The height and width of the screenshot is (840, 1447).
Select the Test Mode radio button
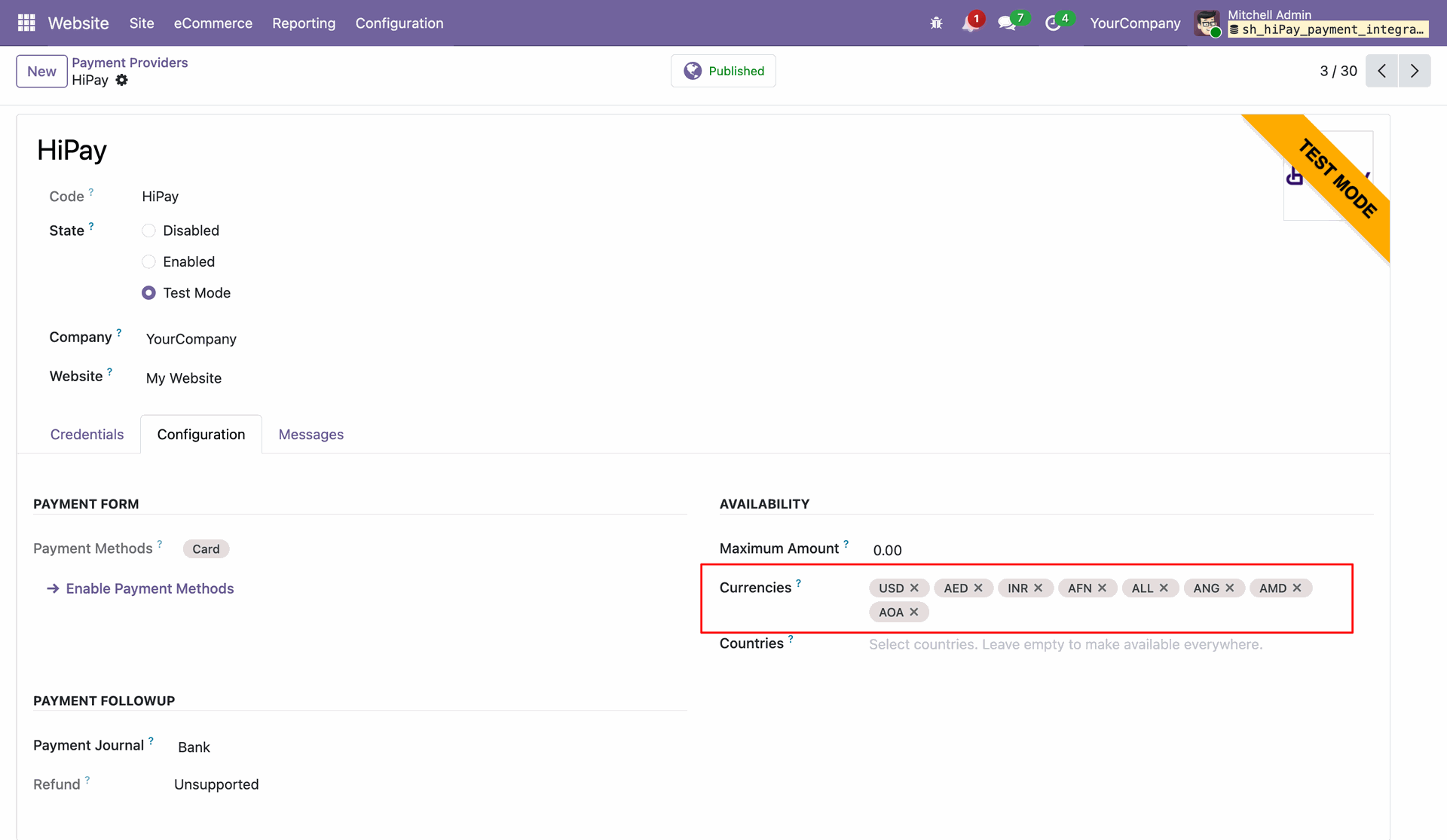(x=148, y=292)
